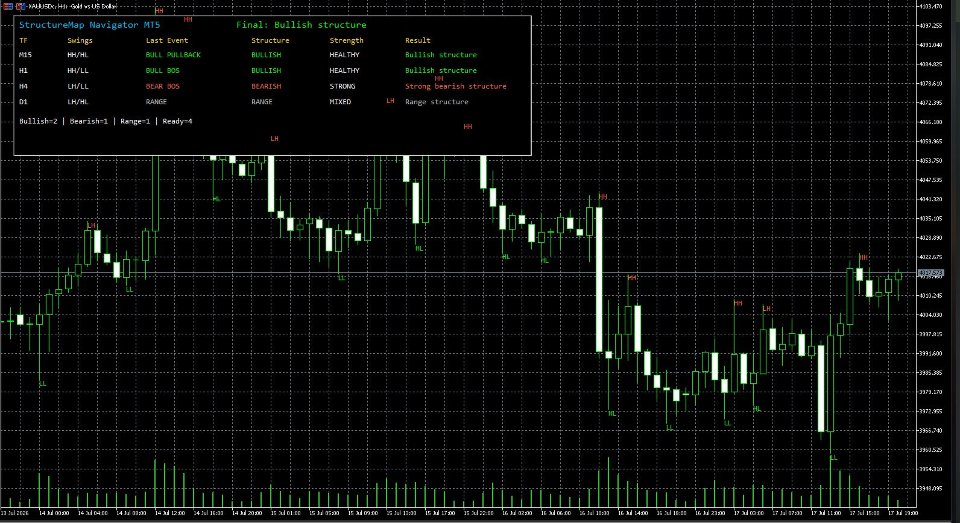Select the D1 timeframe row label

pos(23,102)
